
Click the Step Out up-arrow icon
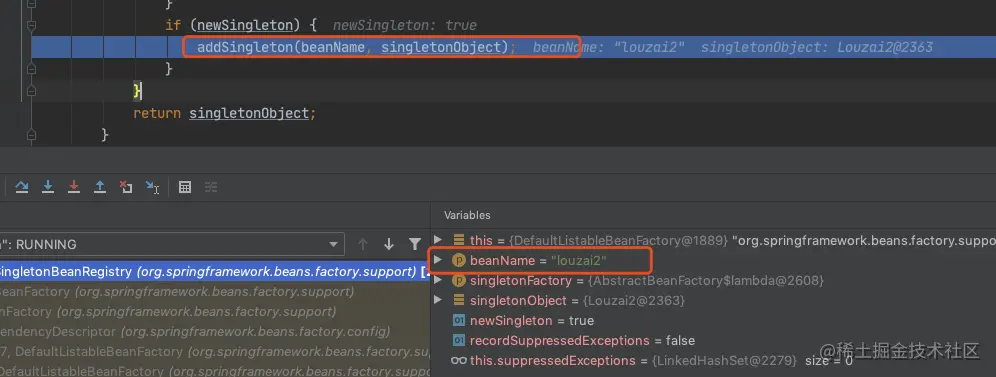pos(100,187)
